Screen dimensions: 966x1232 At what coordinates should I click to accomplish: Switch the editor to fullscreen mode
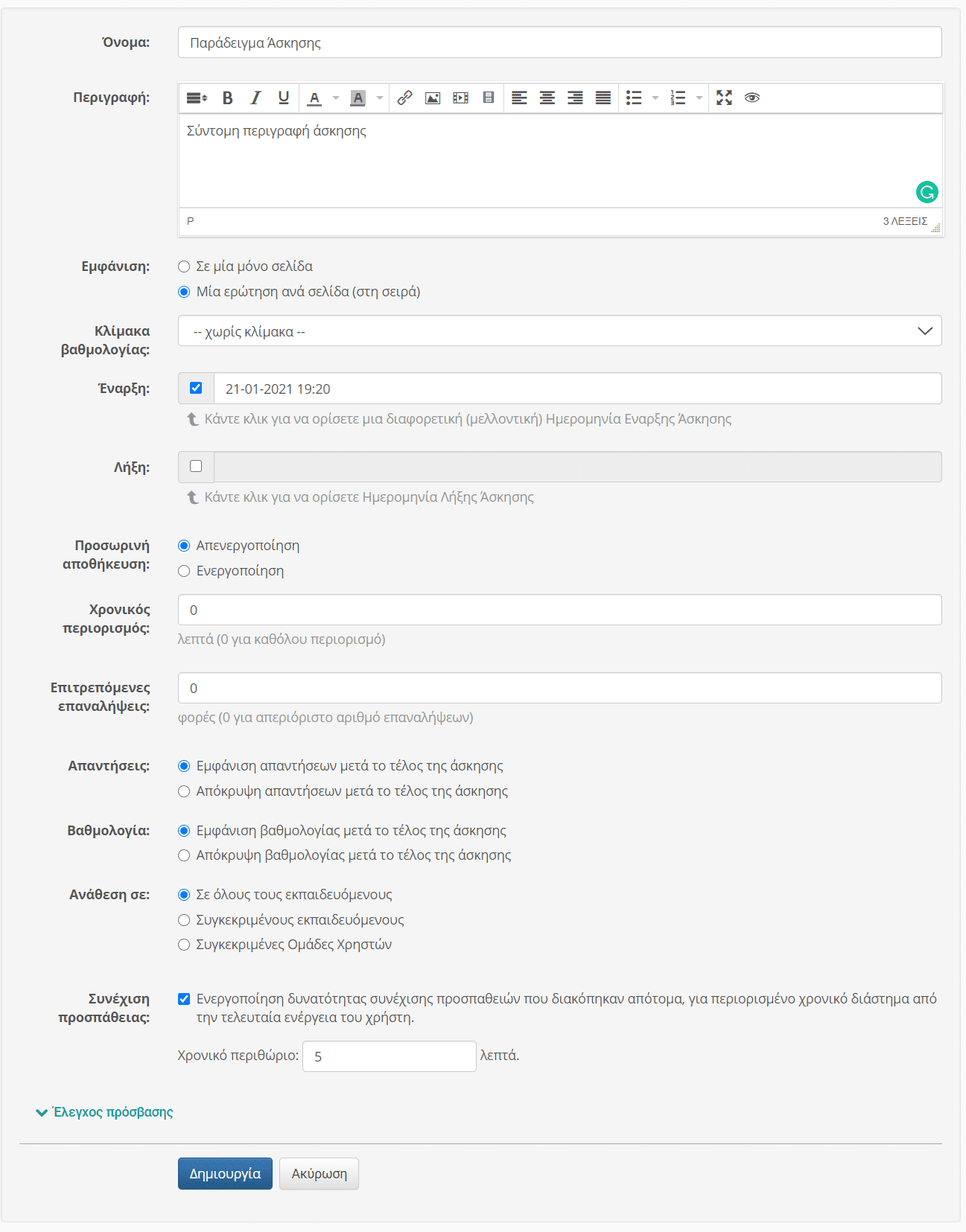(724, 98)
